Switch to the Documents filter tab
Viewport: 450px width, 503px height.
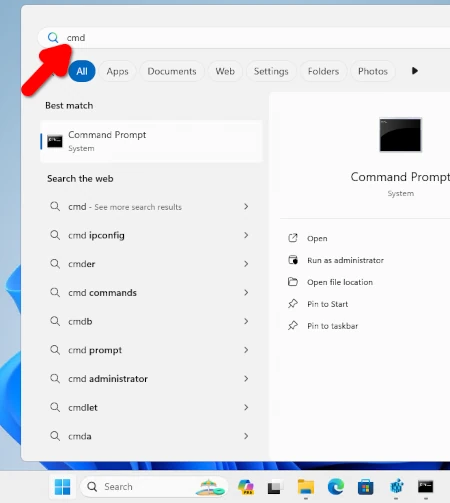(x=172, y=71)
